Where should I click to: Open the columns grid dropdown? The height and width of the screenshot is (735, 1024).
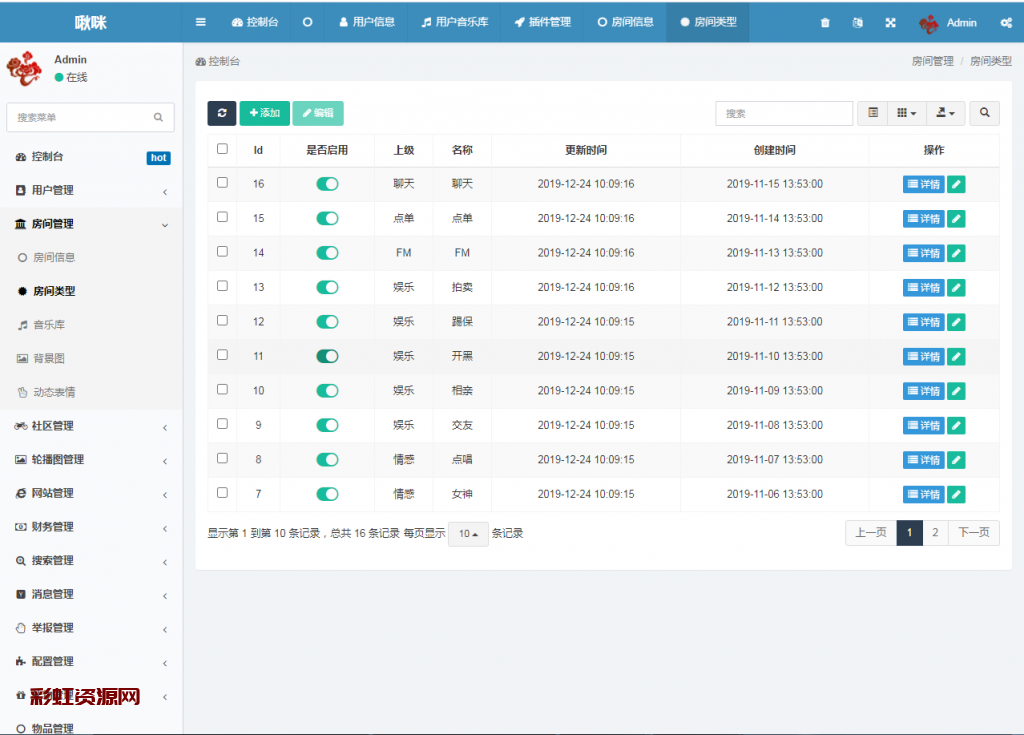coord(906,113)
